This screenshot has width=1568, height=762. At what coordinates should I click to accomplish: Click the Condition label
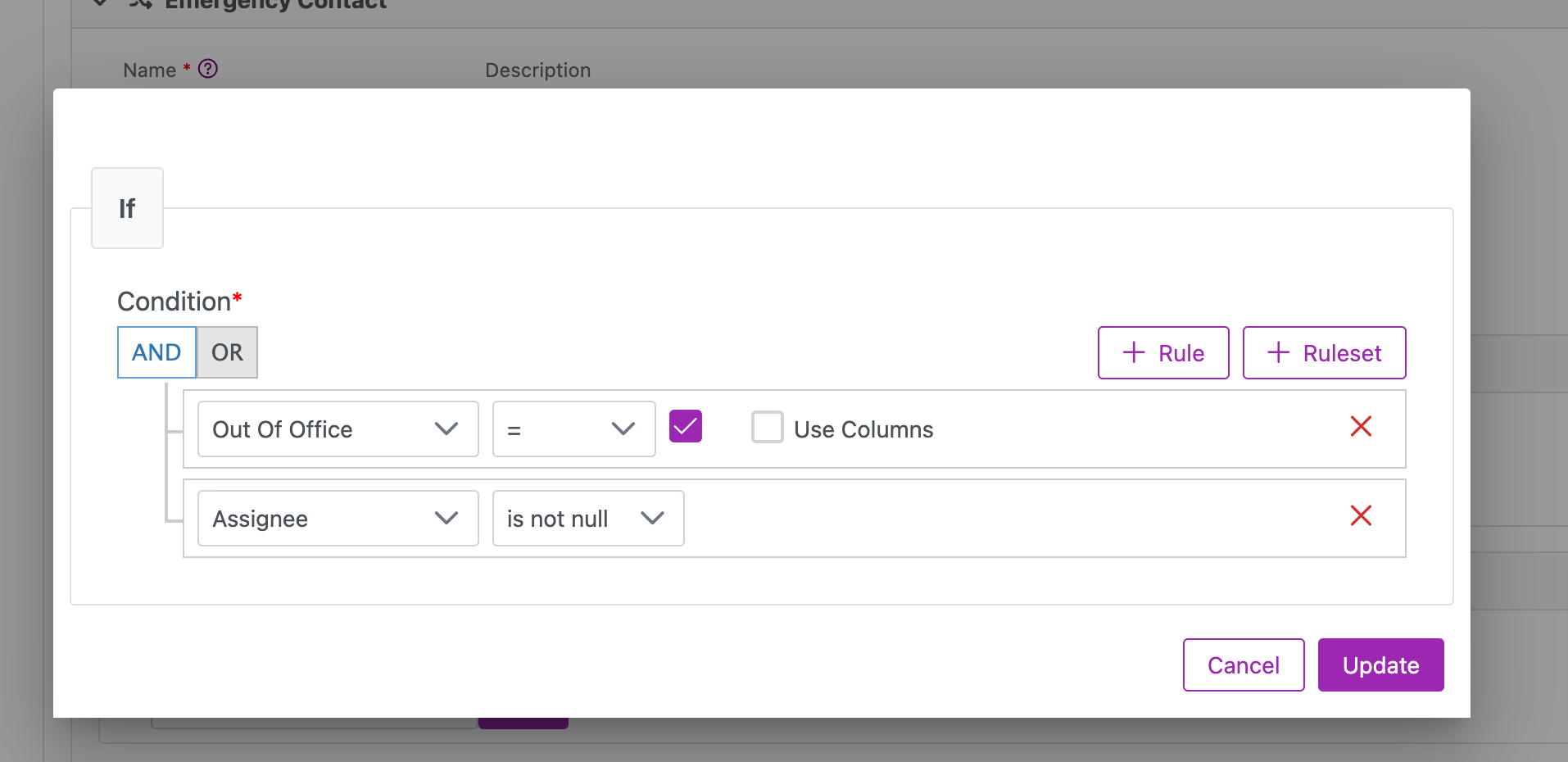[x=179, y=302]
